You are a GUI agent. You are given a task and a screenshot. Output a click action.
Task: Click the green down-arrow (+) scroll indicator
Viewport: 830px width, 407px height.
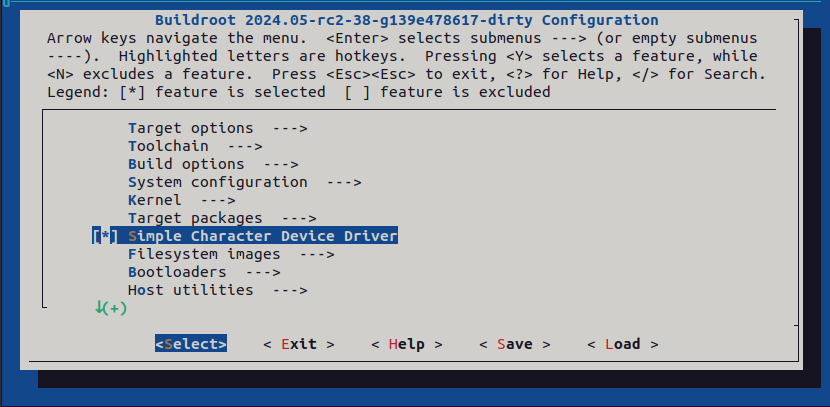(111, 307)
